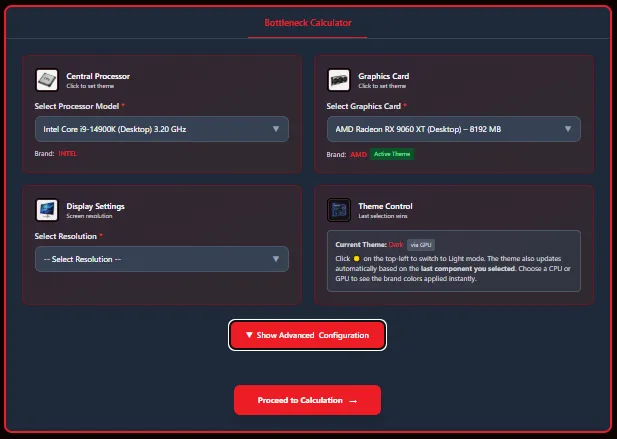The width and height of the screenshot is (617, 439).
Task: Click the 'Screen resolution' subtitle
Action: (x=89, y=216)
